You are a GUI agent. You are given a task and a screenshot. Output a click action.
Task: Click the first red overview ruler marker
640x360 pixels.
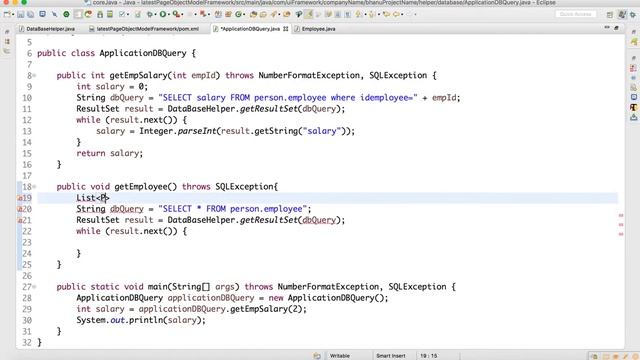pos(621,216)
